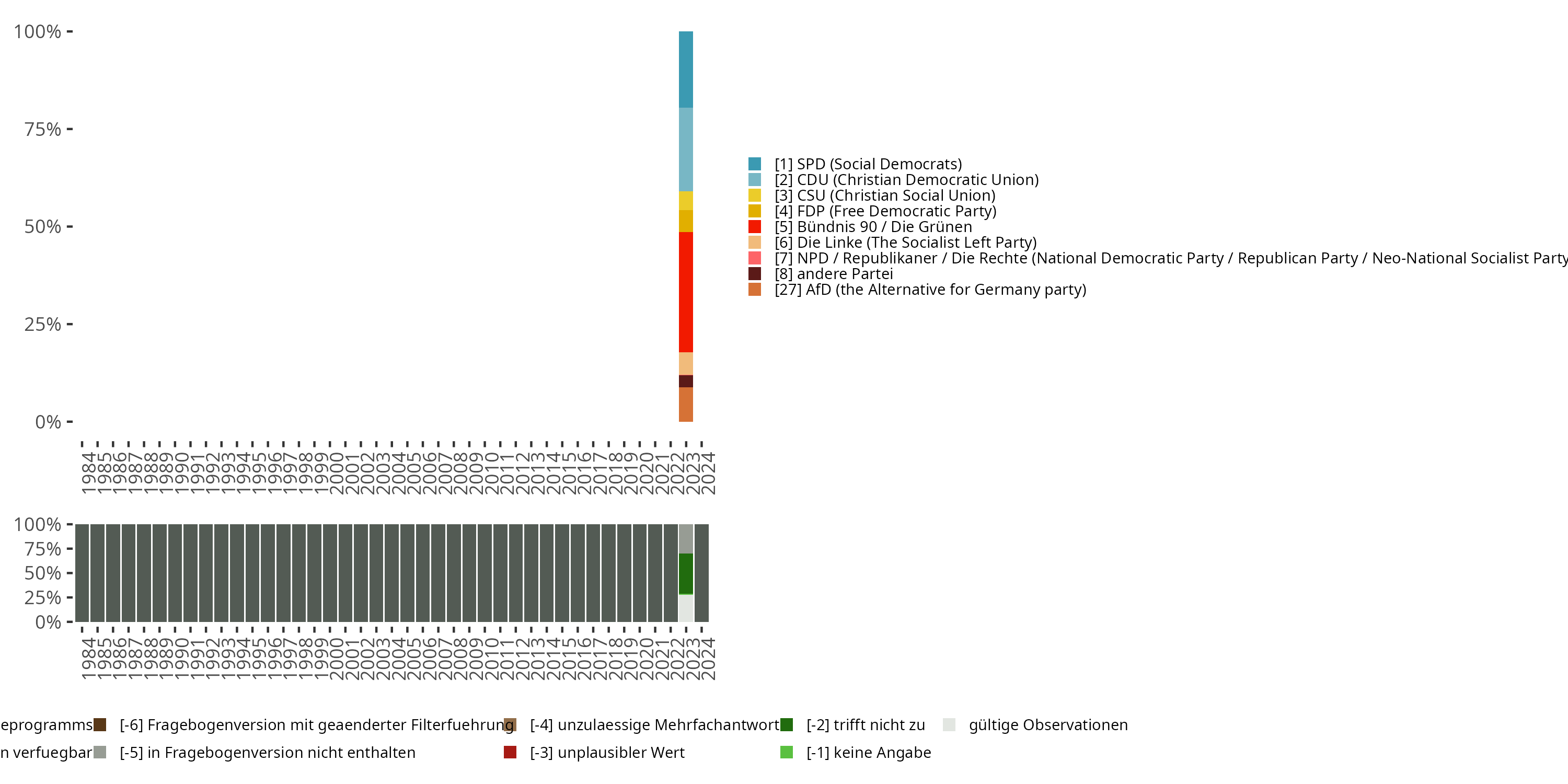Click the red Bündnis 90 legend swatch

[754, 226]
